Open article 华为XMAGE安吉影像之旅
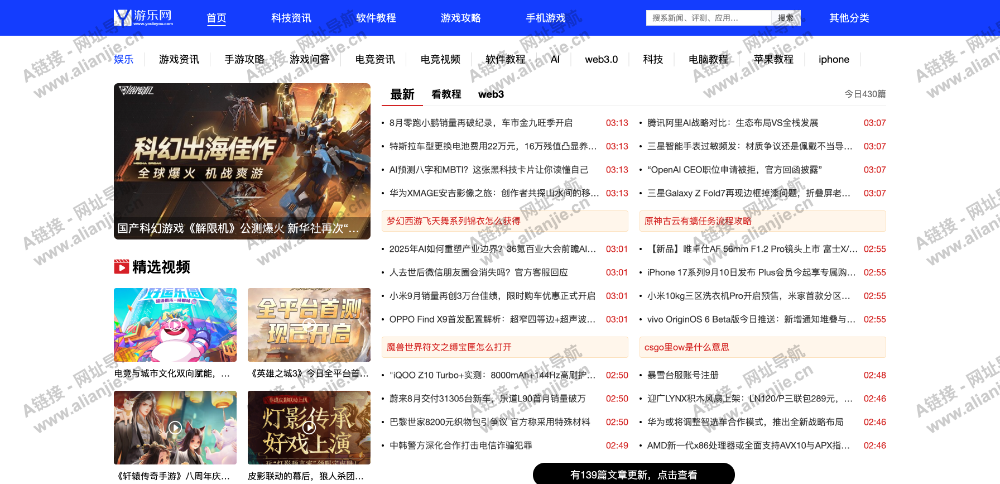 493,193
